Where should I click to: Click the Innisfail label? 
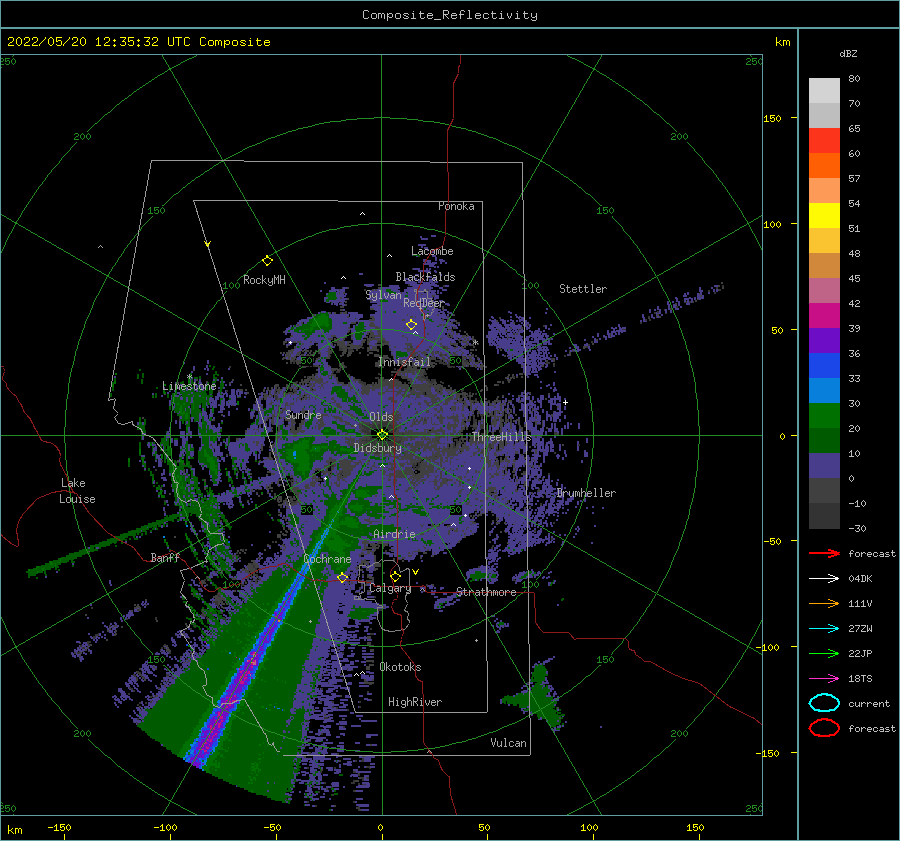click(404, 362)
